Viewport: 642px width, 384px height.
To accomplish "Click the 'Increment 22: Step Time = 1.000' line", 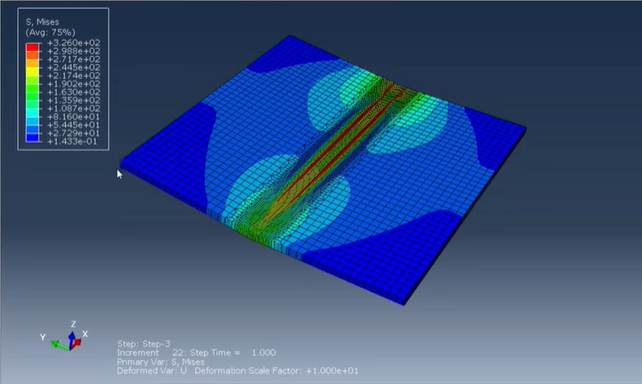I will tap(196, 353).
